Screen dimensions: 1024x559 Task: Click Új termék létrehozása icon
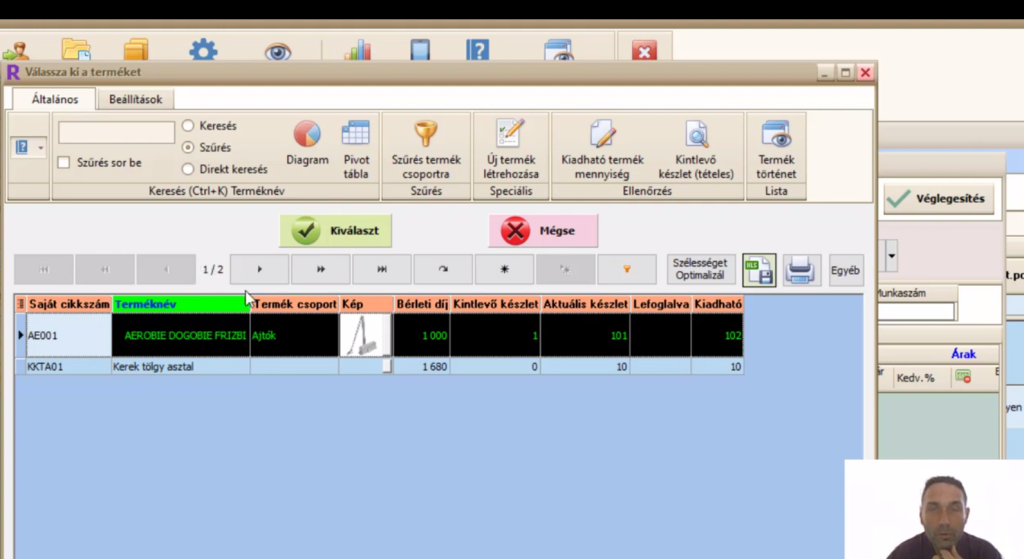[510, 134]
